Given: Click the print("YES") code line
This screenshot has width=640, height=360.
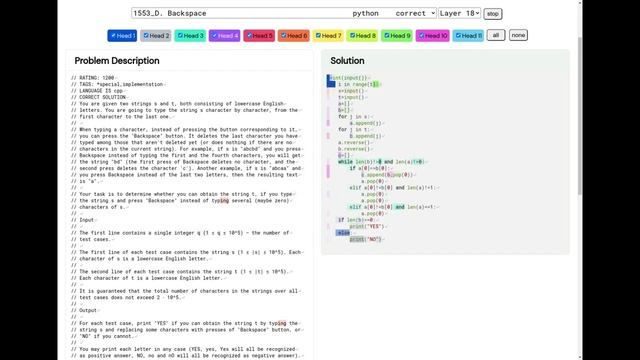Looking at the screenshot, I should 367,226.
